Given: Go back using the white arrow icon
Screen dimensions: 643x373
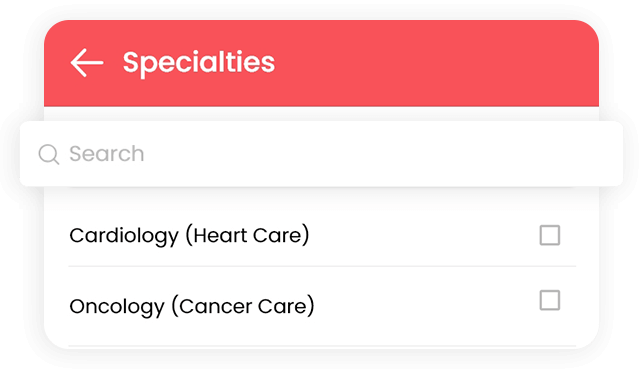Looking at the screenshot, I should (x=87, y=63).
